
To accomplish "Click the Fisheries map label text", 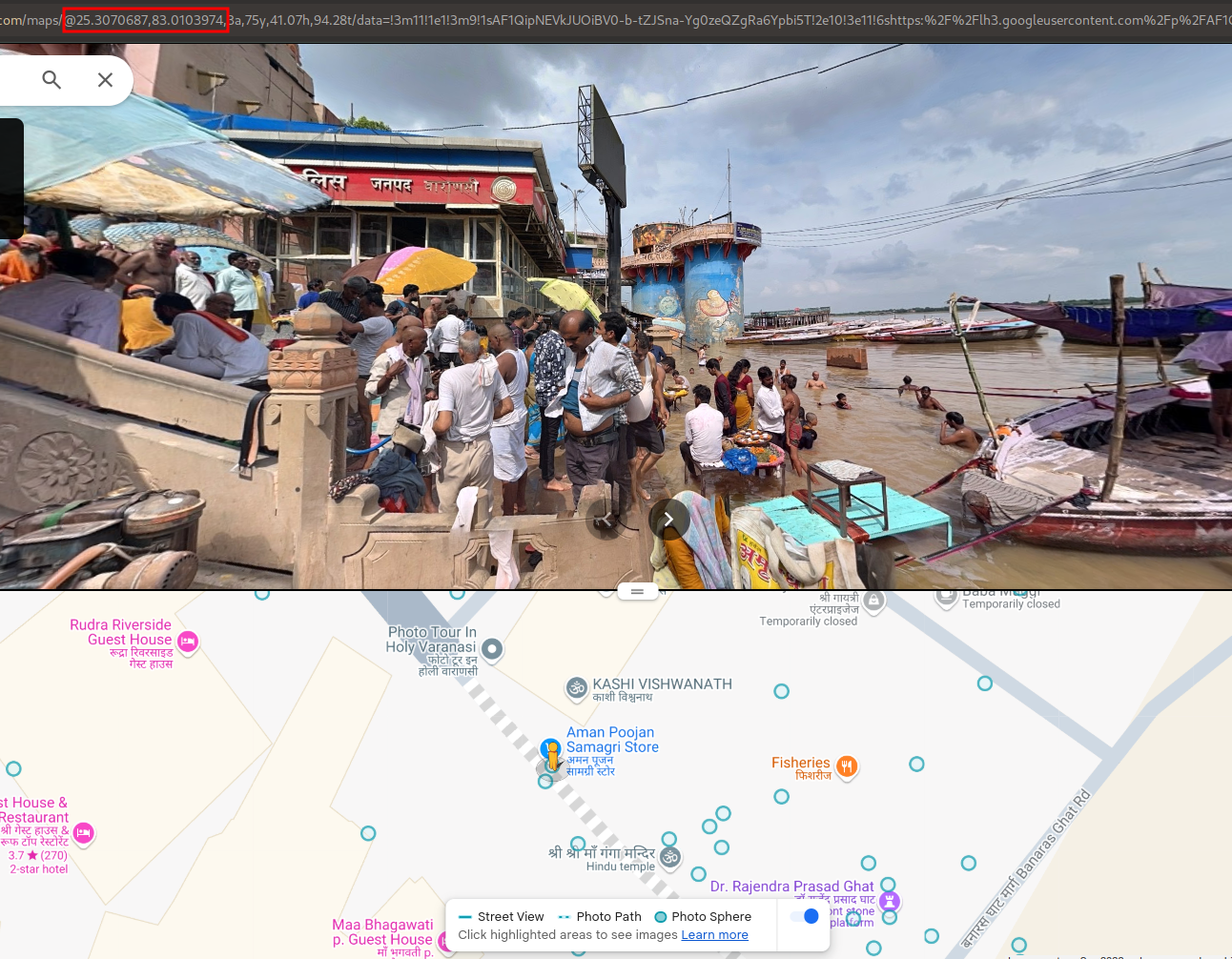I will [x=801, y=763].
